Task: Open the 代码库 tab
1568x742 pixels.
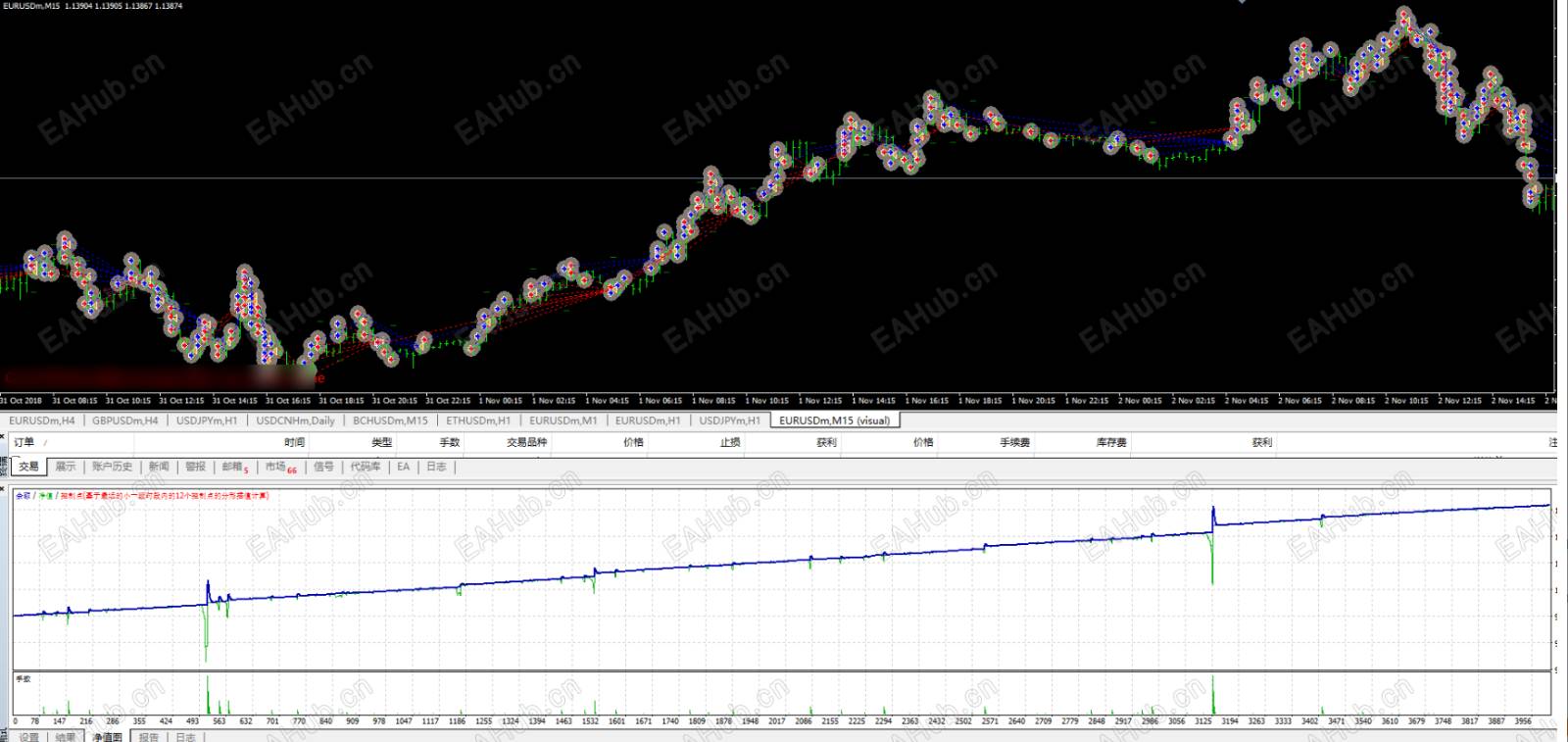Action: (x=366, y=467)
